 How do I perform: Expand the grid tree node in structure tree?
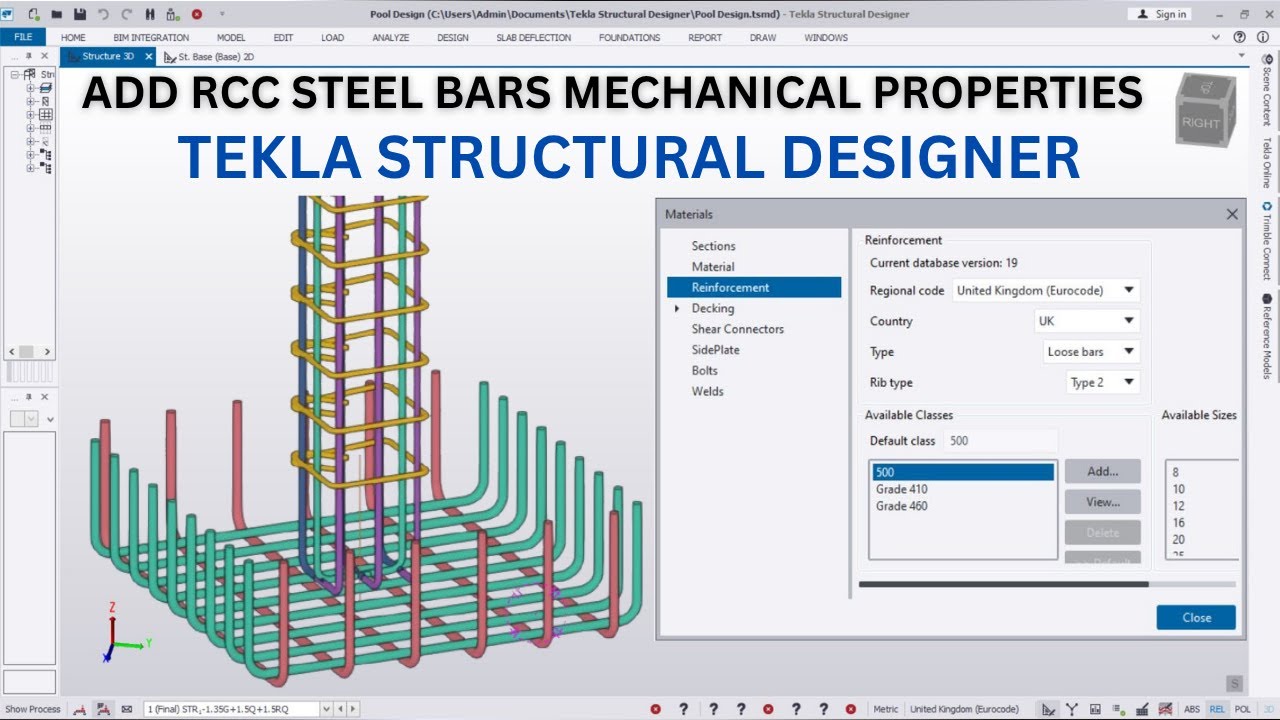click(x=30, y=115)
